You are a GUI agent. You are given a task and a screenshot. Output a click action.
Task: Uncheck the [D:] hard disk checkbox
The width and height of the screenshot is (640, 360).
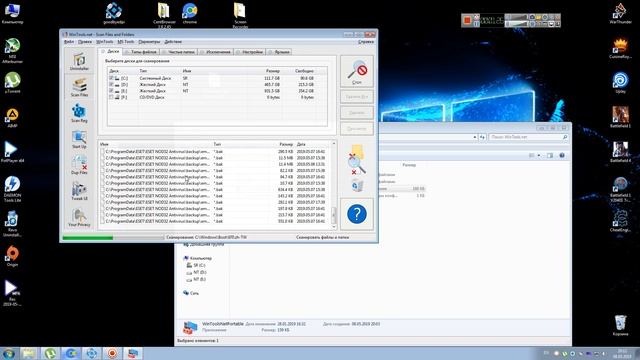click(x=111, y=84)
